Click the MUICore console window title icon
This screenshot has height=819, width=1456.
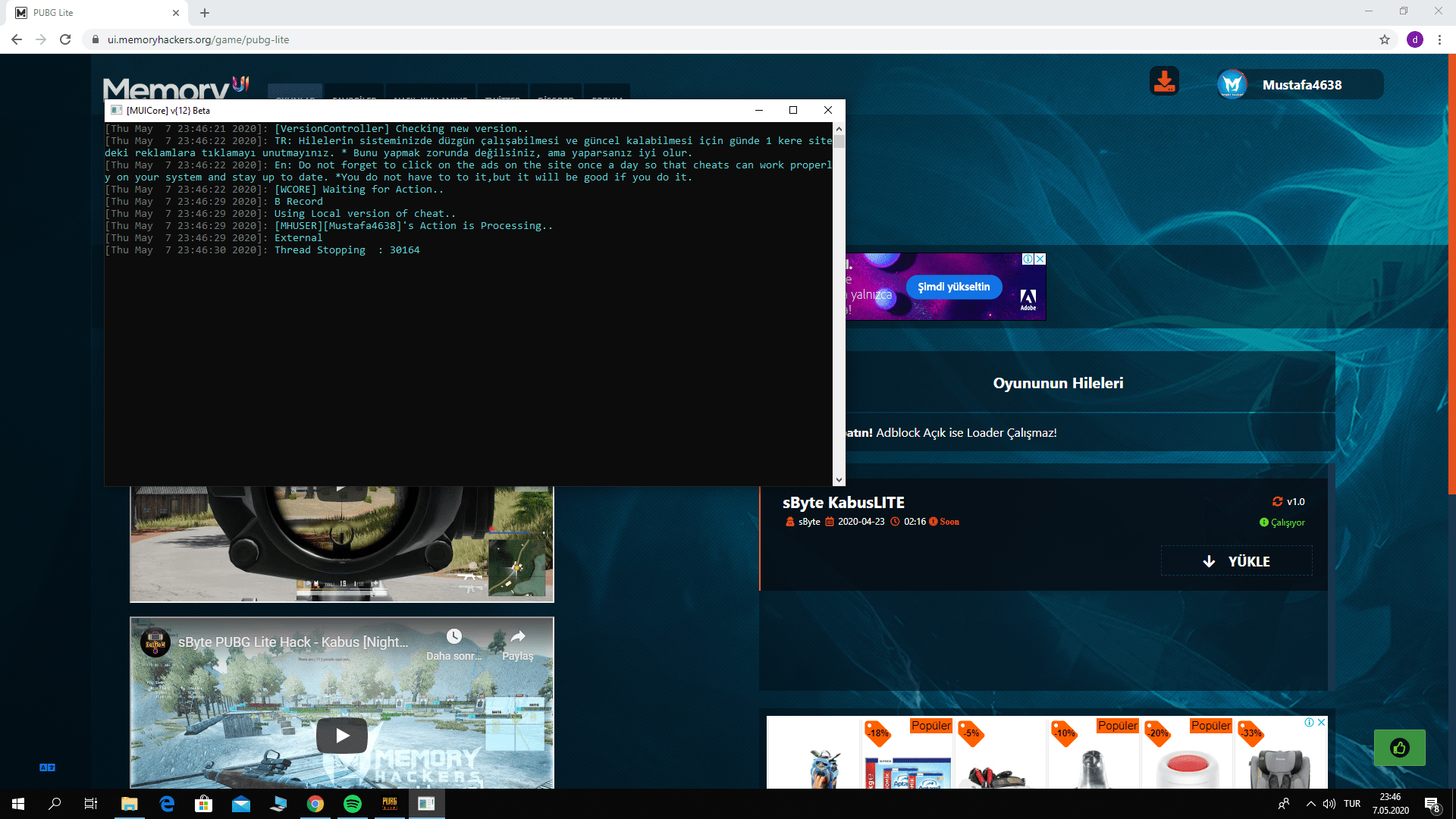click(x=116, y=110)
